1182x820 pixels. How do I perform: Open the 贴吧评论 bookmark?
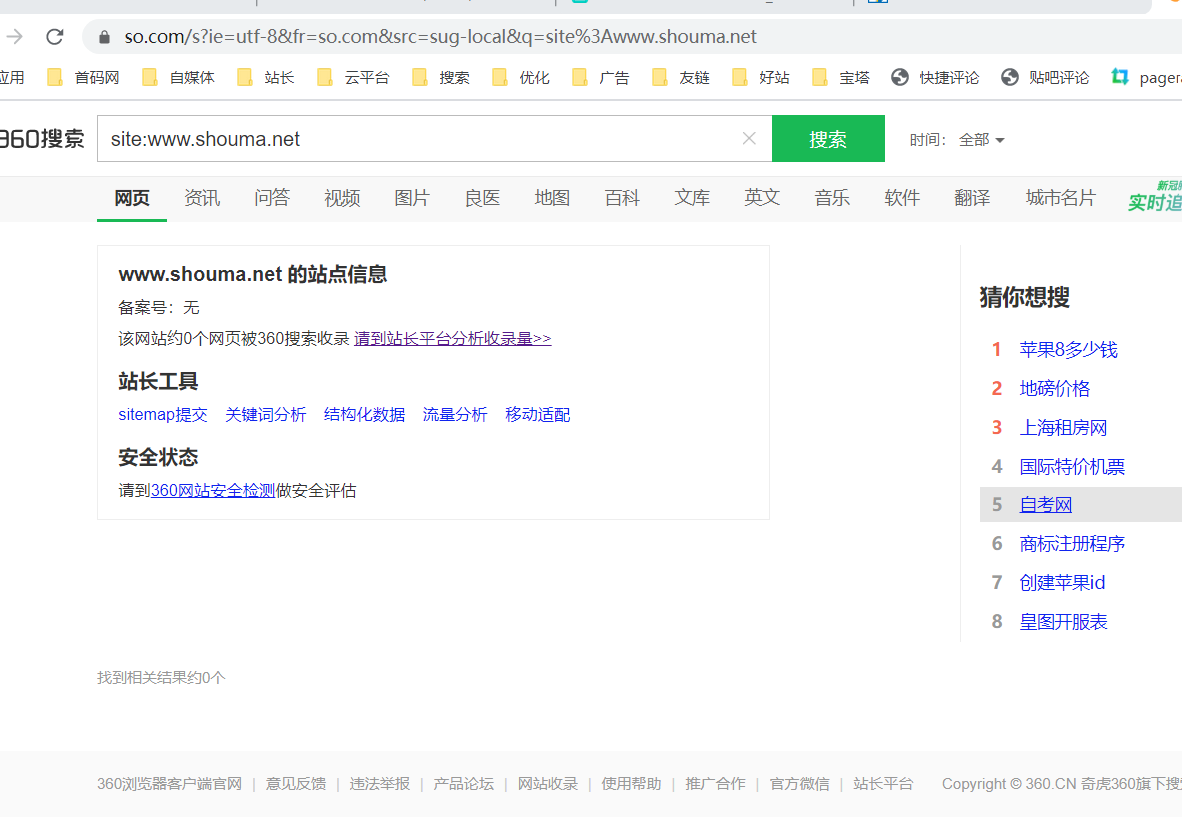coord(1045,77)
